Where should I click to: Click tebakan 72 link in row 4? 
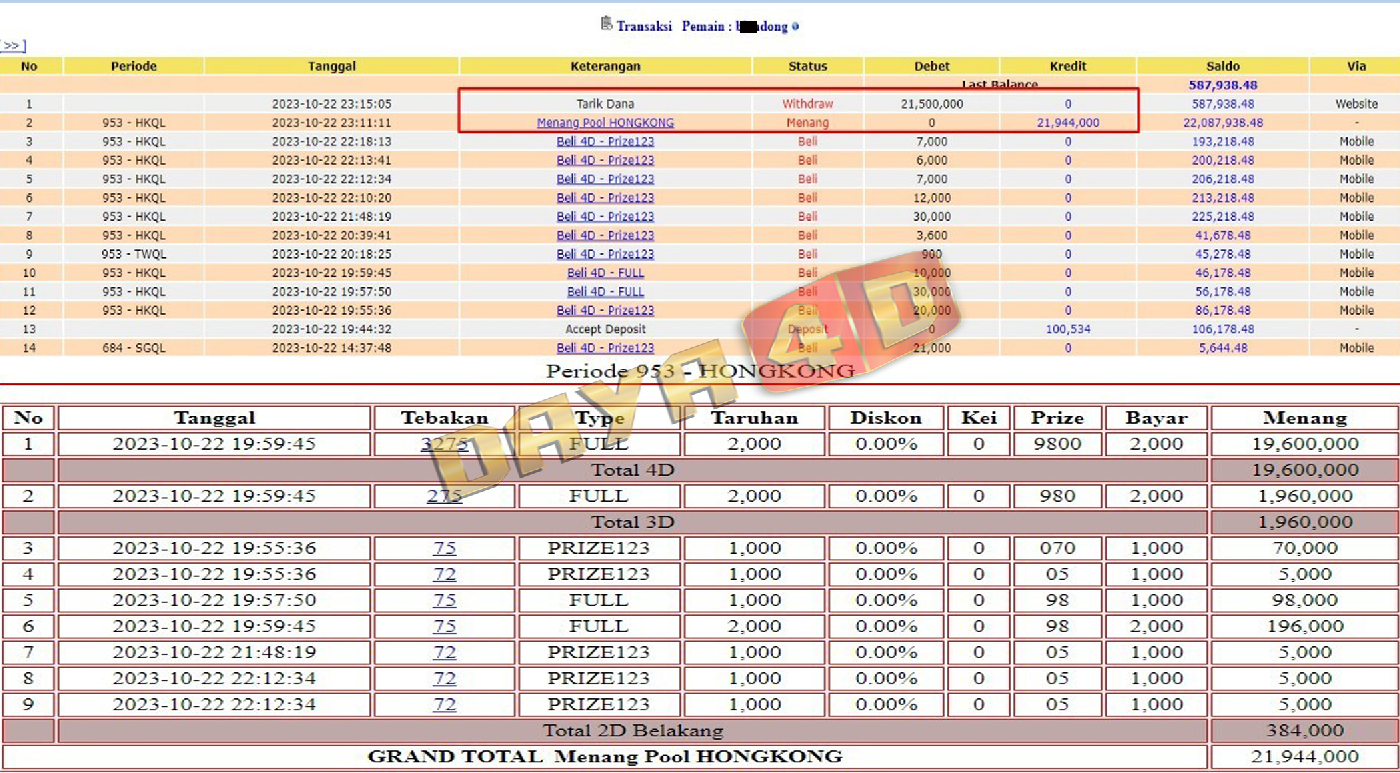tap(444, 574)
